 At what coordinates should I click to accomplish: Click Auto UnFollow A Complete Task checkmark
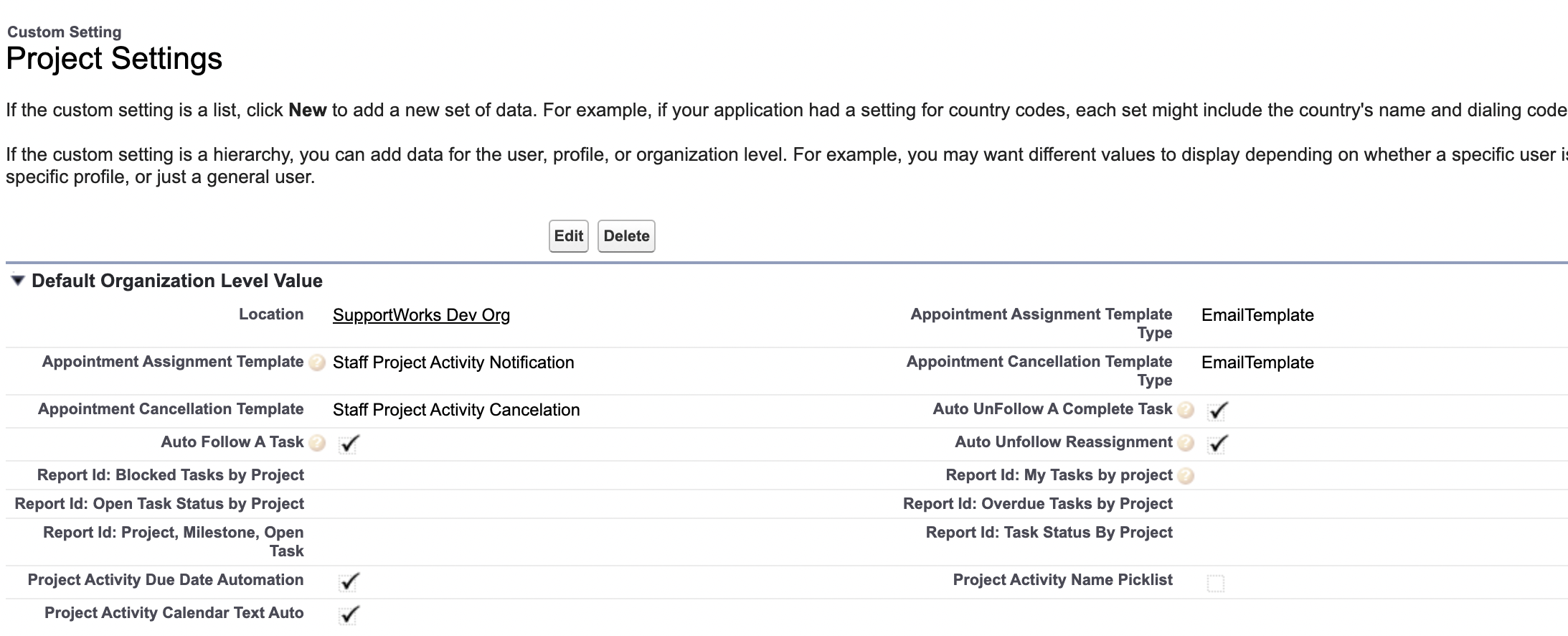[1217, 411]
